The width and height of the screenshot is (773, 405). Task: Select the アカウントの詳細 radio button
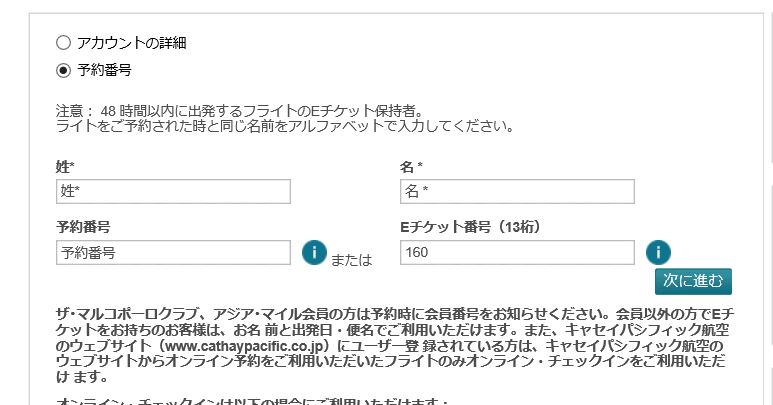(x=63, y=43)
